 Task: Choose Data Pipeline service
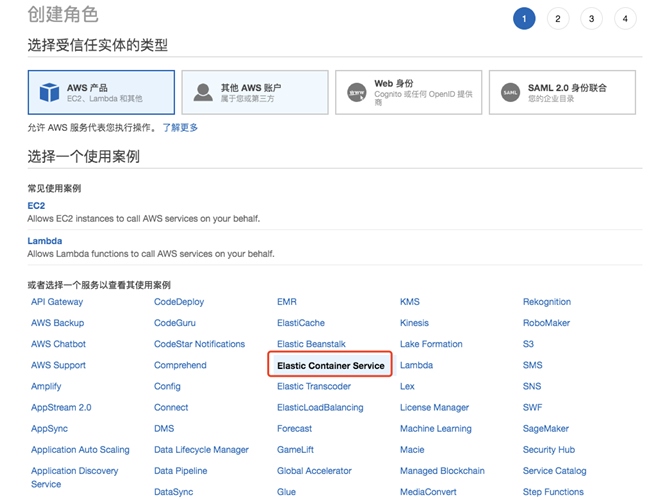pos(181,471)
